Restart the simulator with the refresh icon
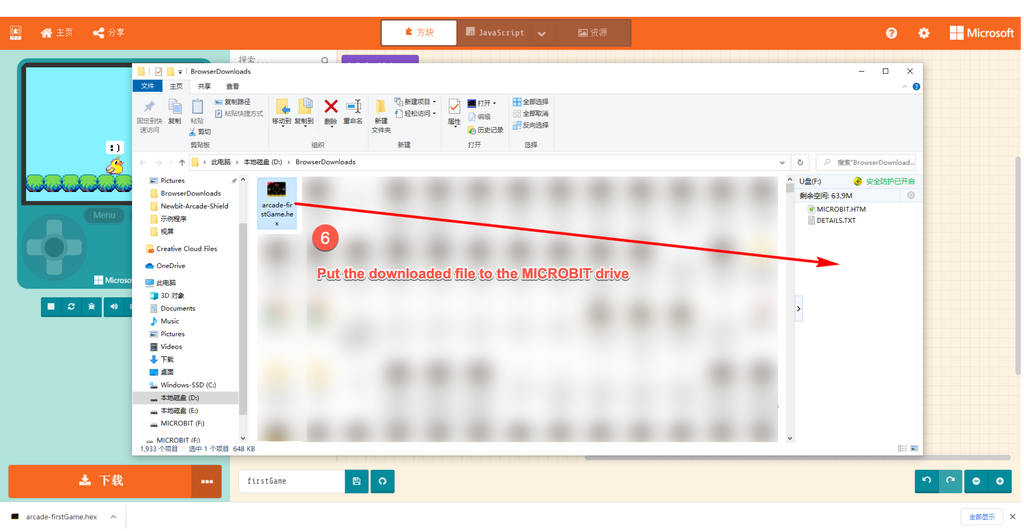This screenshot has width=1024, height=531. pyautogui.click(x=71, y=307)
